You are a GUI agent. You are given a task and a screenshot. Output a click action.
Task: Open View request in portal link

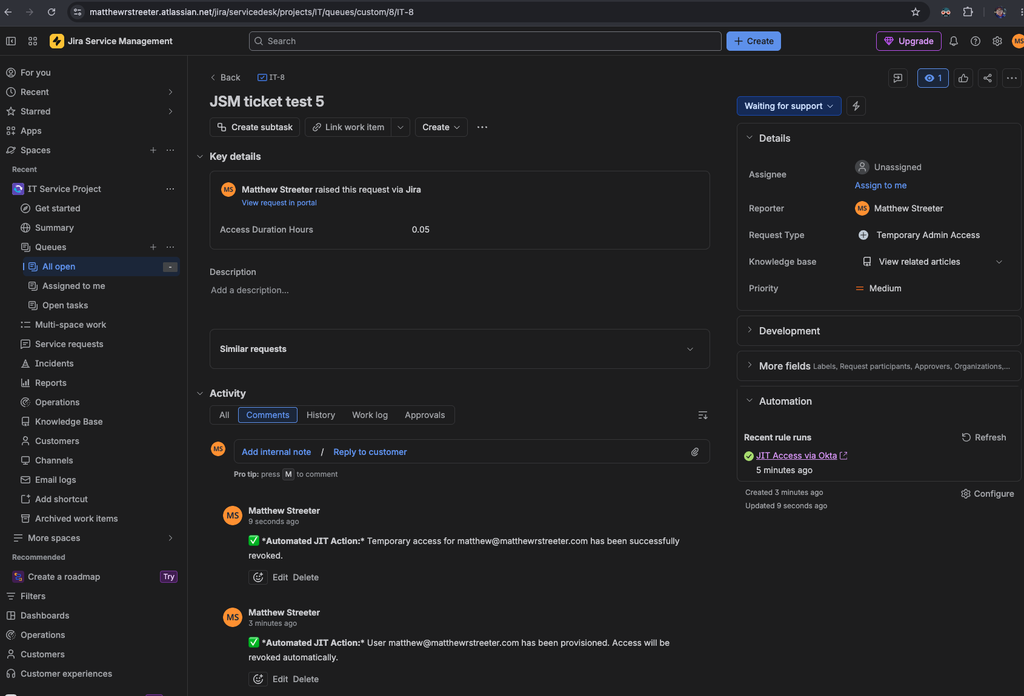(279, 203)
